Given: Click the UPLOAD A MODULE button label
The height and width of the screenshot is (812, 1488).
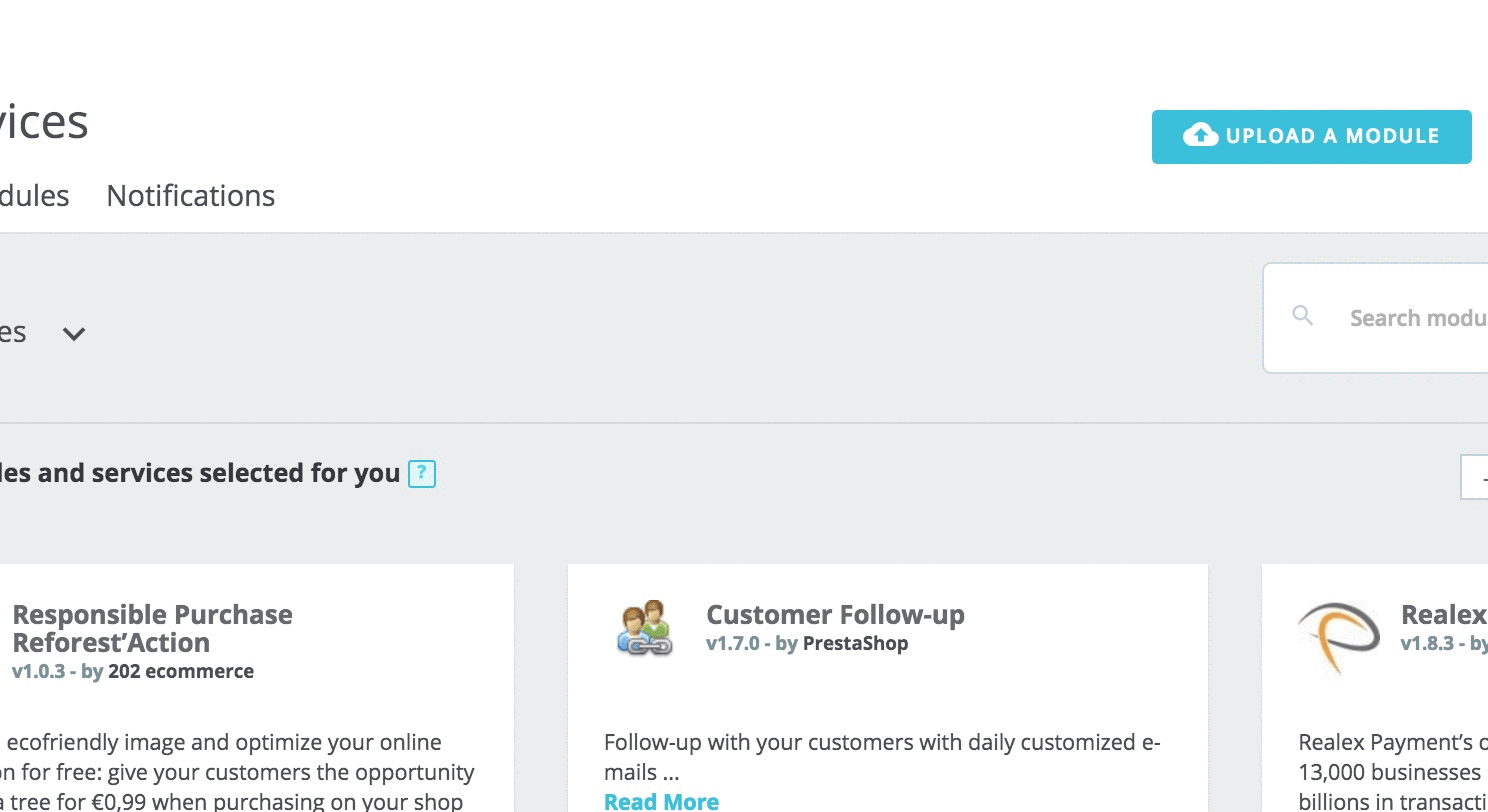Looking at the screenshot, I should tap(1332, 136).
